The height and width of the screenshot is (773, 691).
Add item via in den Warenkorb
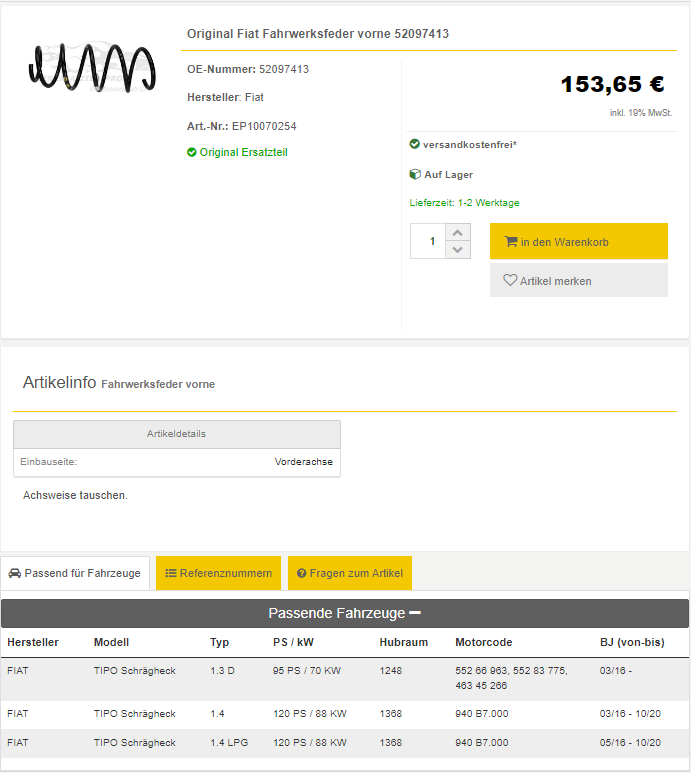pos(578,242)
